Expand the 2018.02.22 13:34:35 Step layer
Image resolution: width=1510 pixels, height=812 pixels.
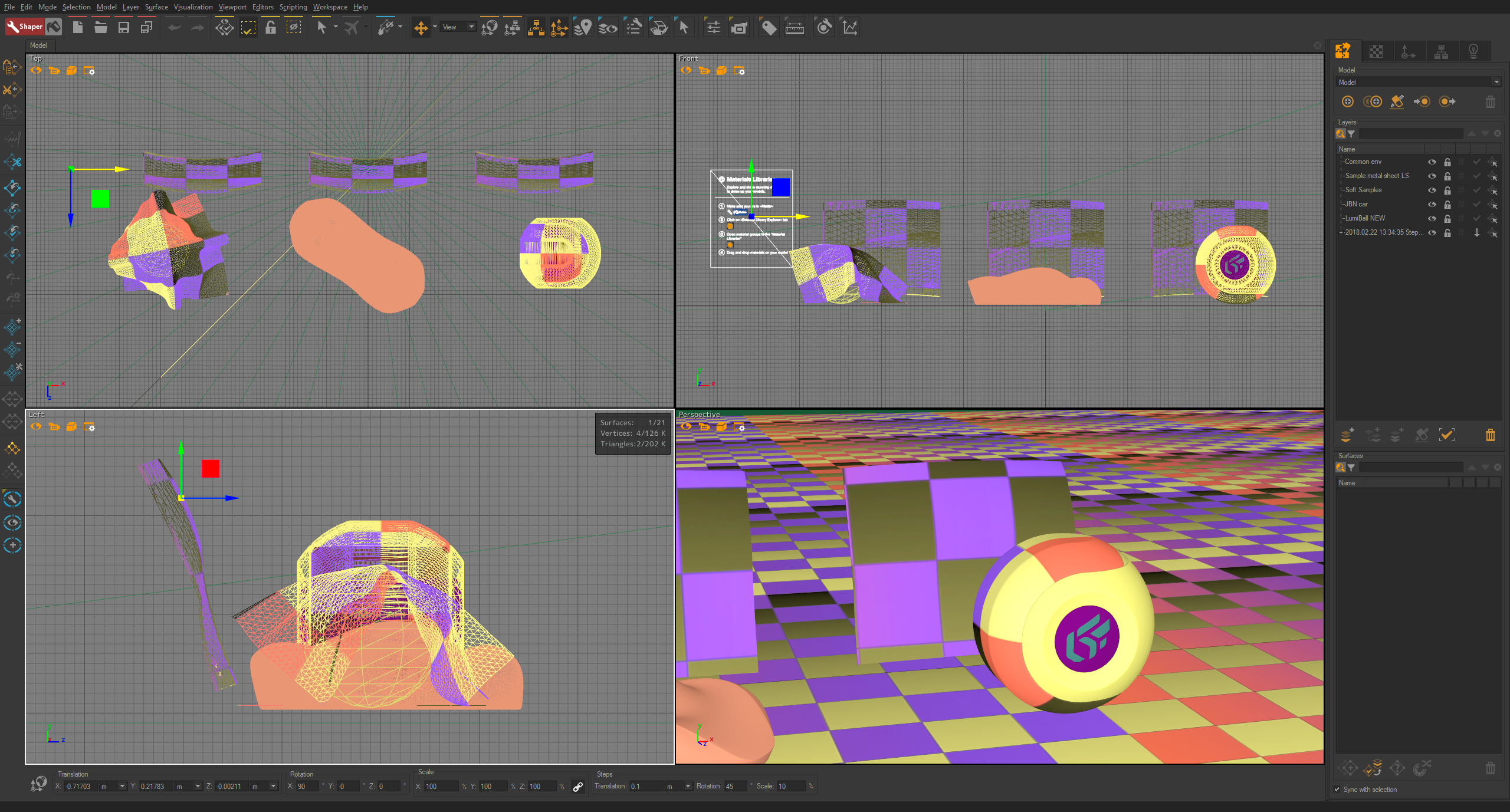(x=1341, y=232)
